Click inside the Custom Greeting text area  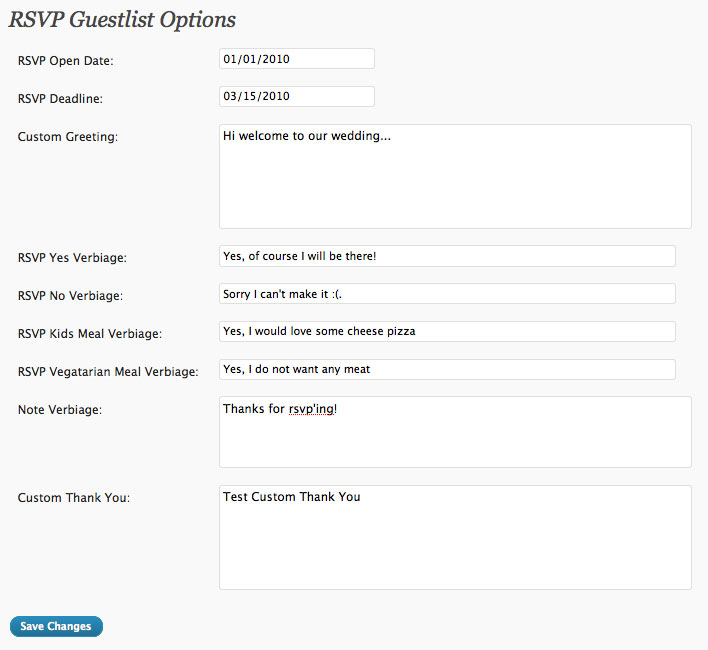pyautogui.click(x=455, y=177)
